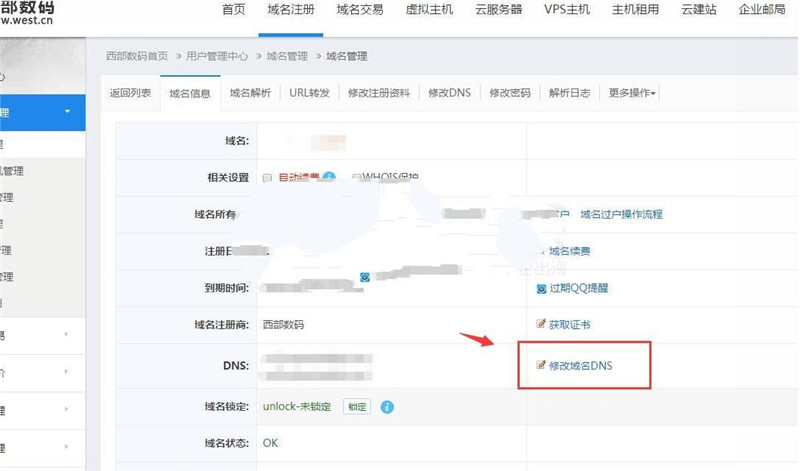Click the unlock-未锁定 status text
This screenshot has width=800, height=471.
coord(297,407)
